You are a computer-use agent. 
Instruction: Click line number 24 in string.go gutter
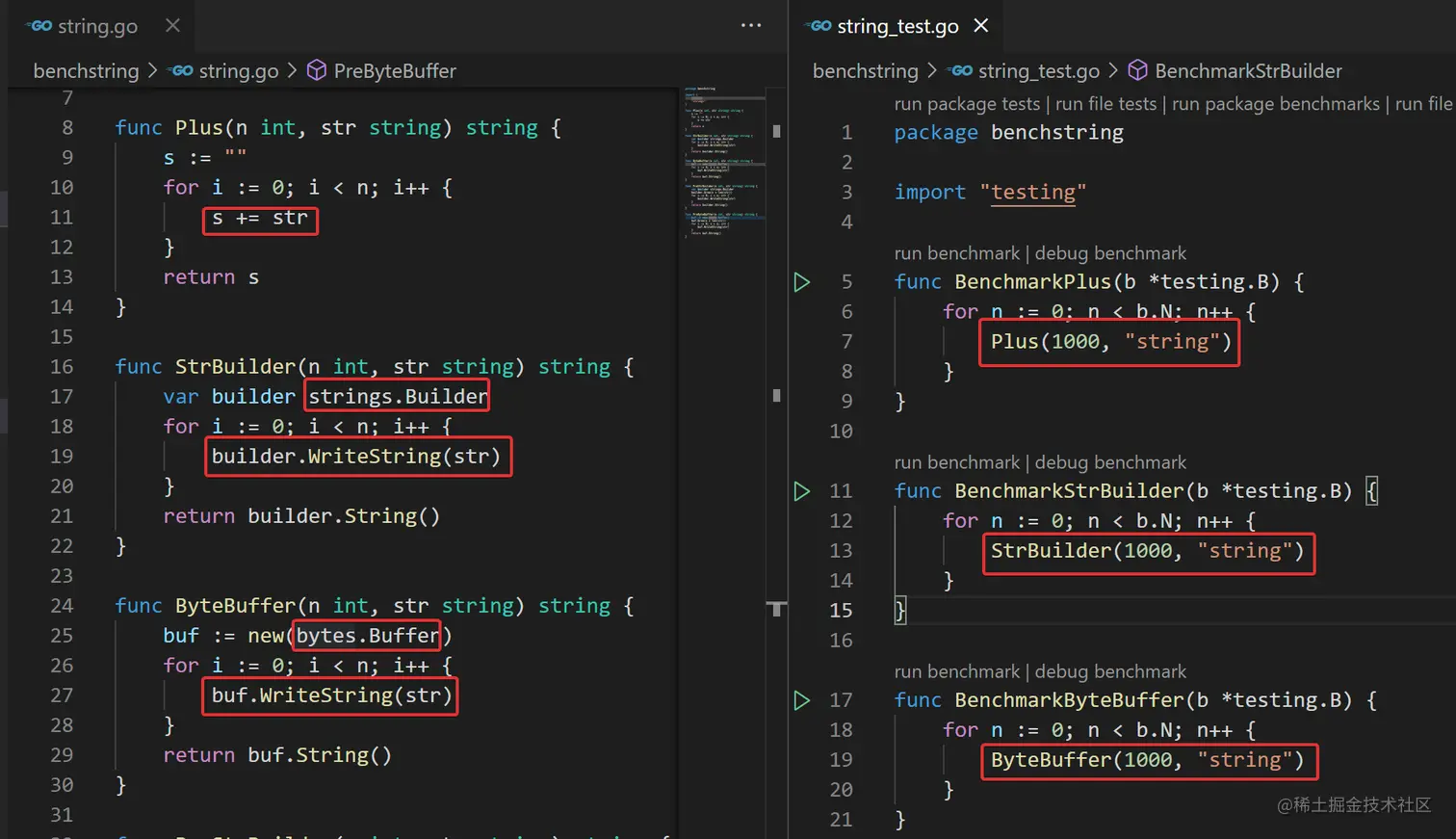tap(62, 606)
